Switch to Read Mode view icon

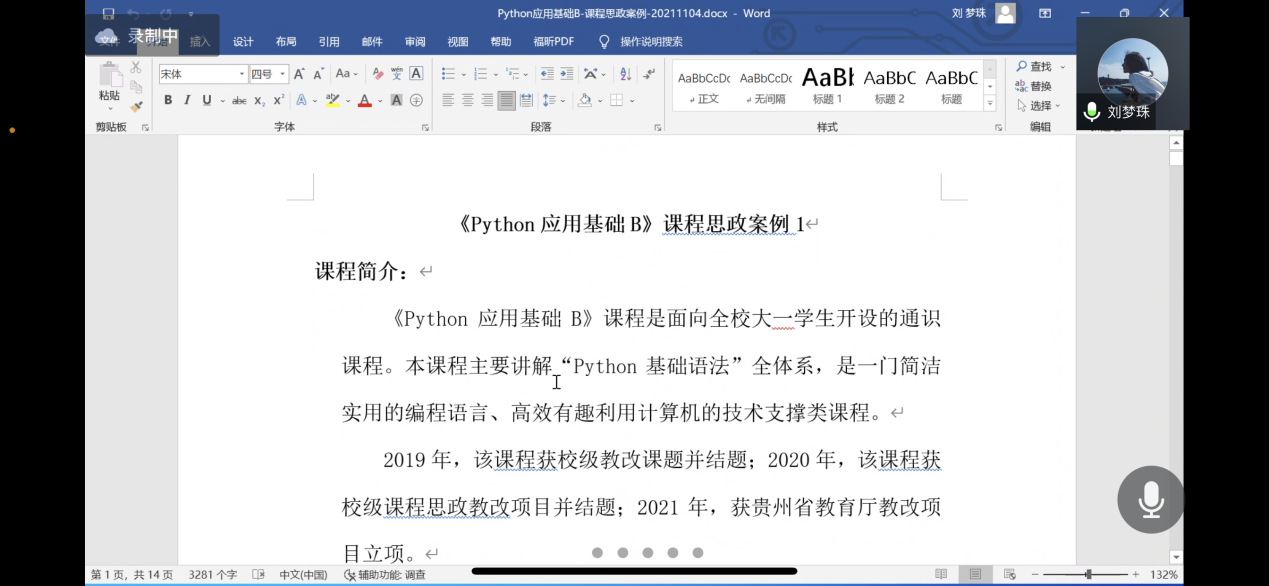[x=941, y=574]
